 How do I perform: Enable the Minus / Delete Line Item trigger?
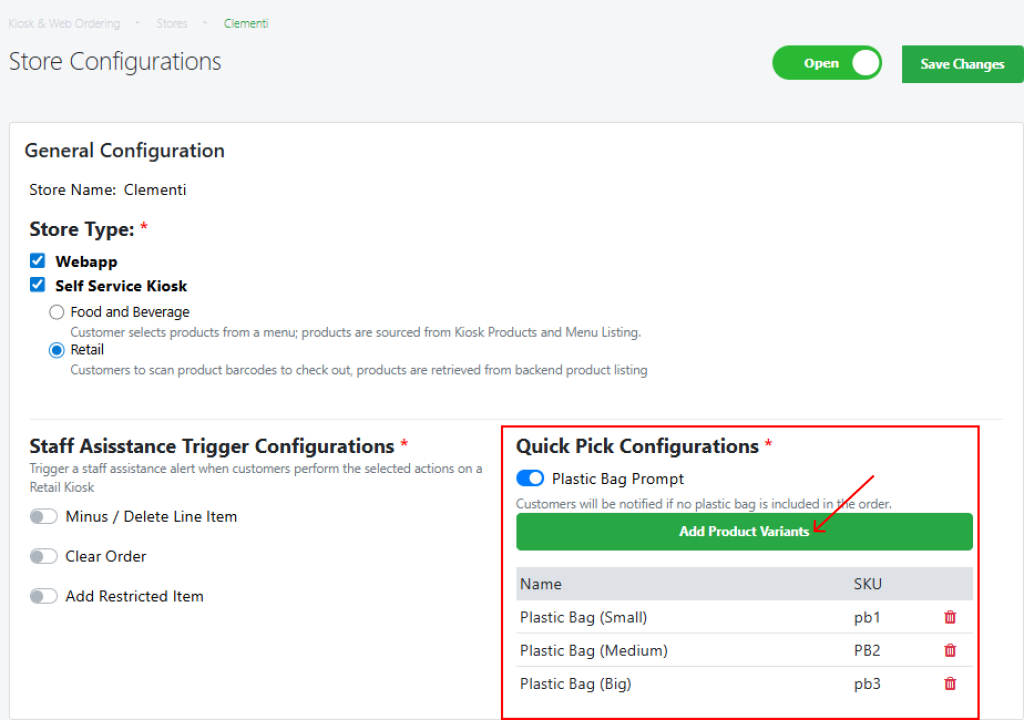pyautogui.click(x=44, y=517)
